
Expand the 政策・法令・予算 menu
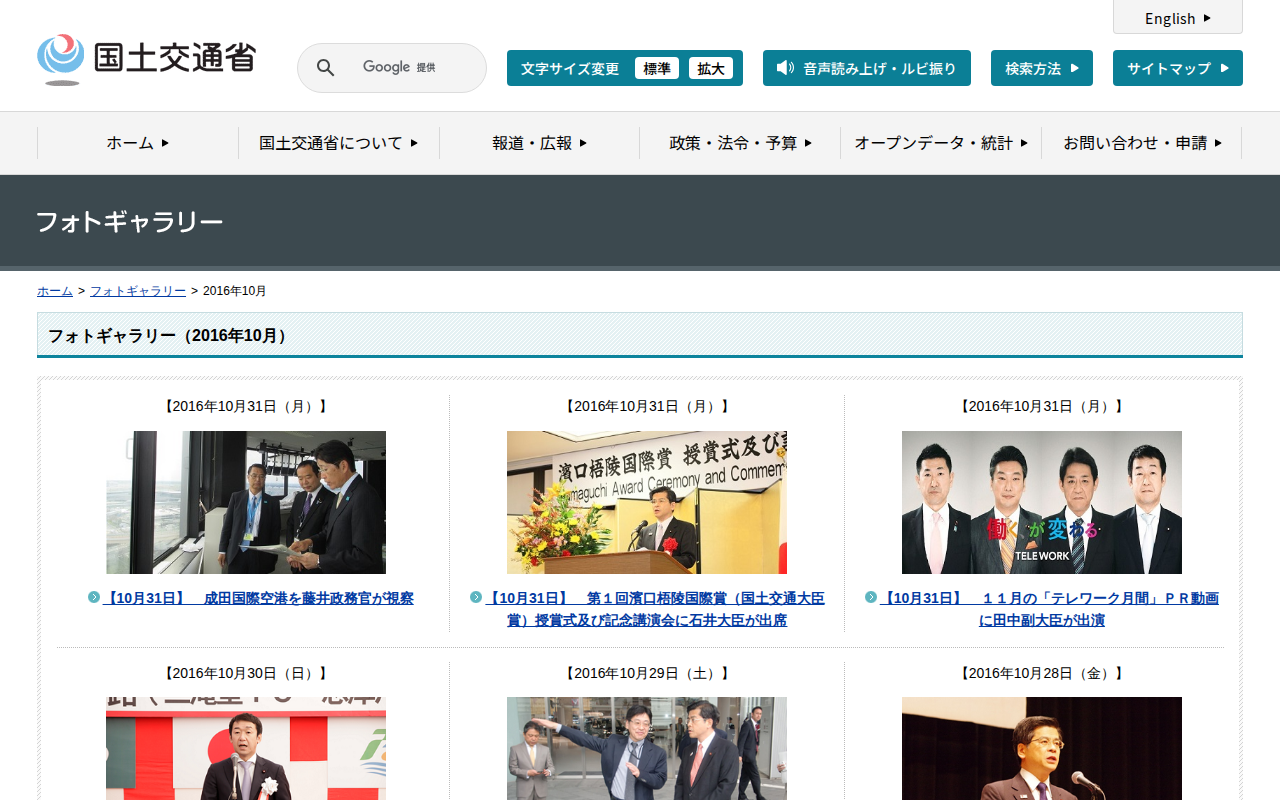740,143
